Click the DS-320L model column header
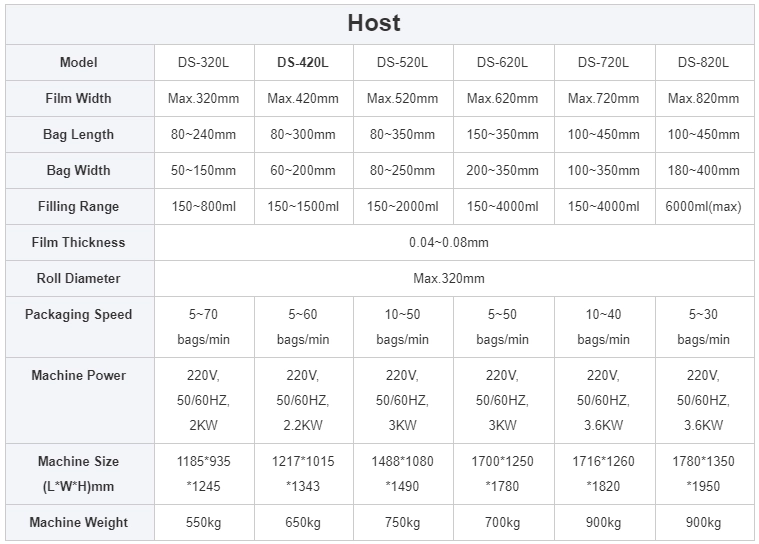Viewport: 759px width, 544px height. click(x=203, y=62)
